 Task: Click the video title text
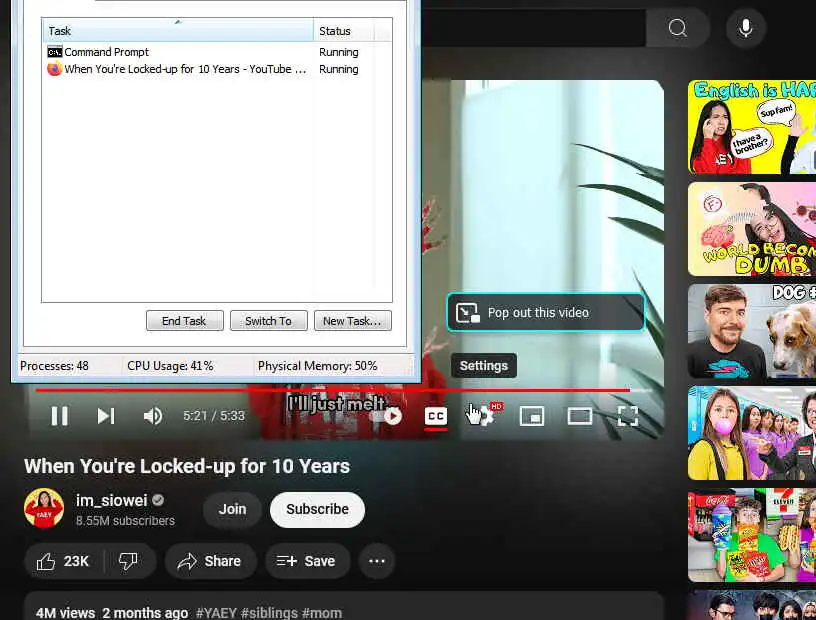click(187, 466)
